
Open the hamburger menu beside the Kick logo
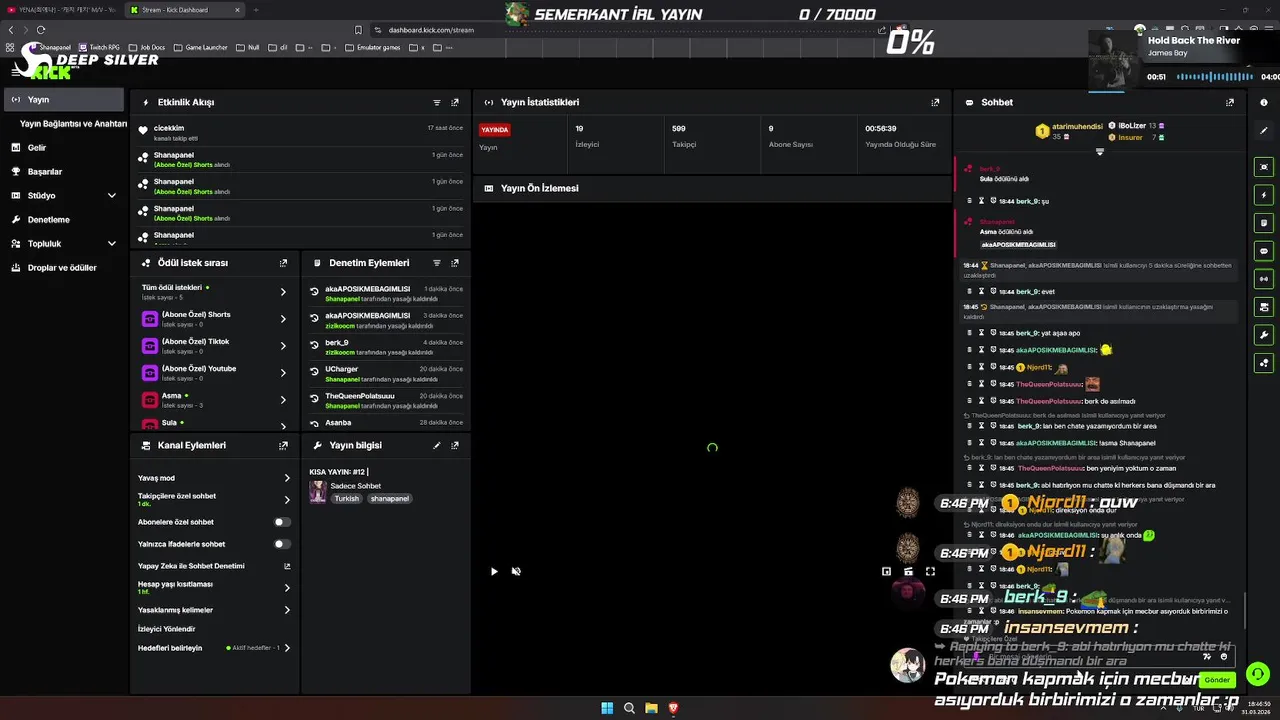click(15, 71)
